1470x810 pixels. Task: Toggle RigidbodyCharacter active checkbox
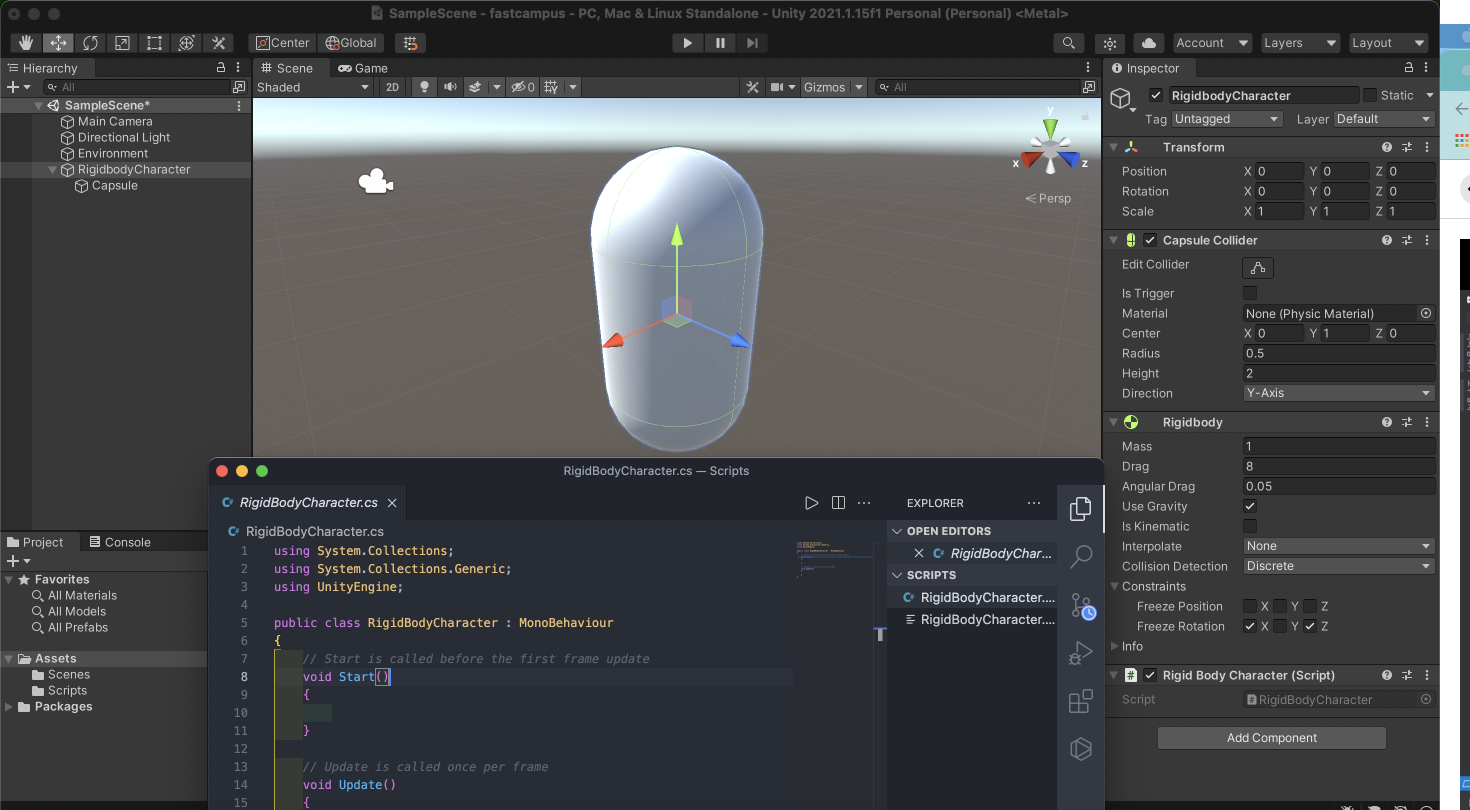coord(1156,95)
